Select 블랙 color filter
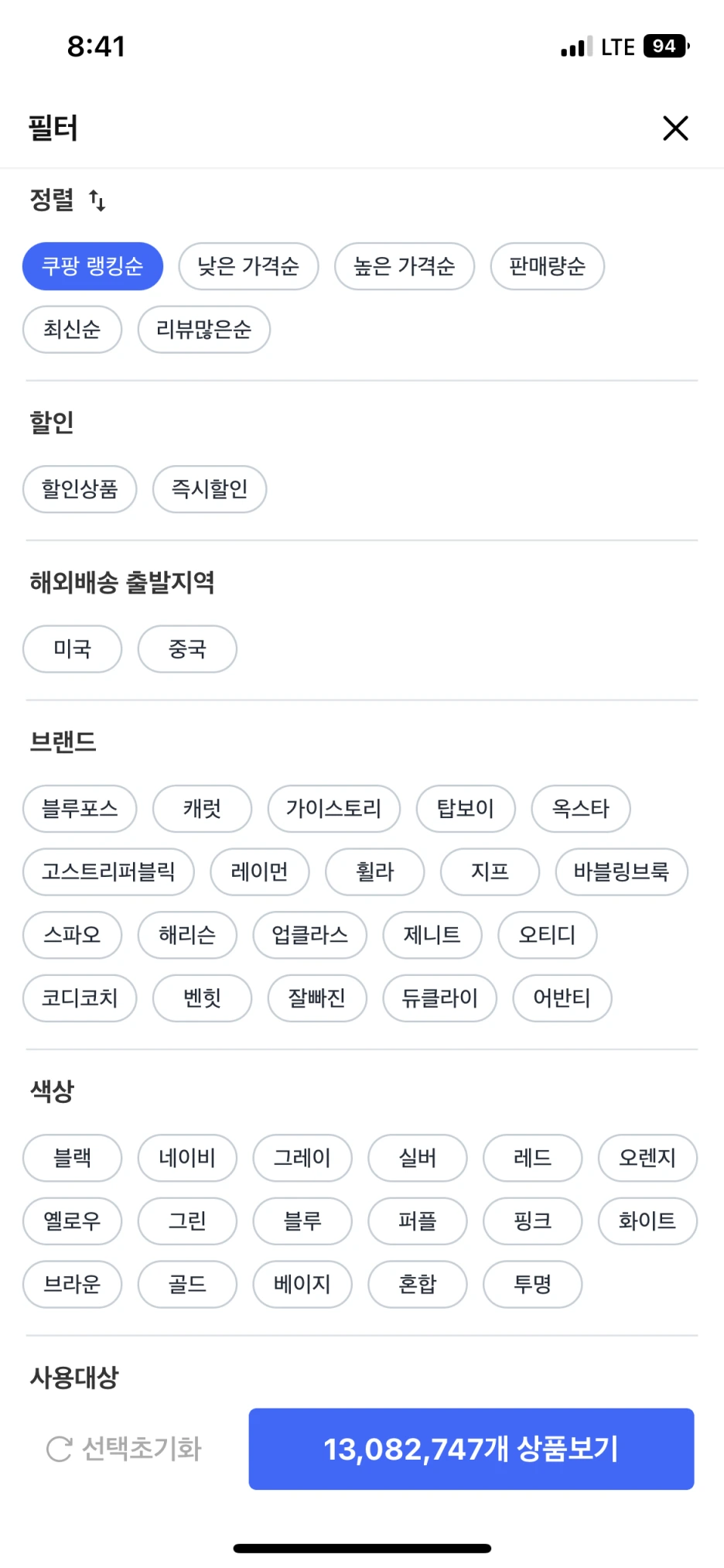724x1568 pixels. pyautogui.click(x=73, y=1158)
